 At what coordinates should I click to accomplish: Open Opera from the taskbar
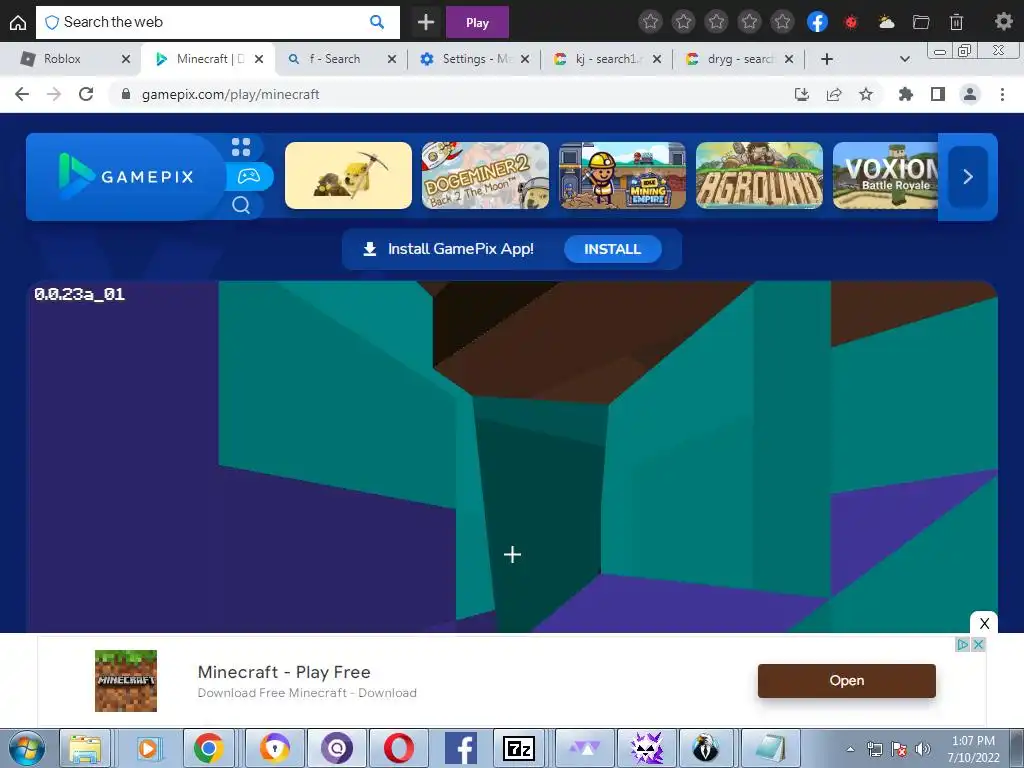398,748
